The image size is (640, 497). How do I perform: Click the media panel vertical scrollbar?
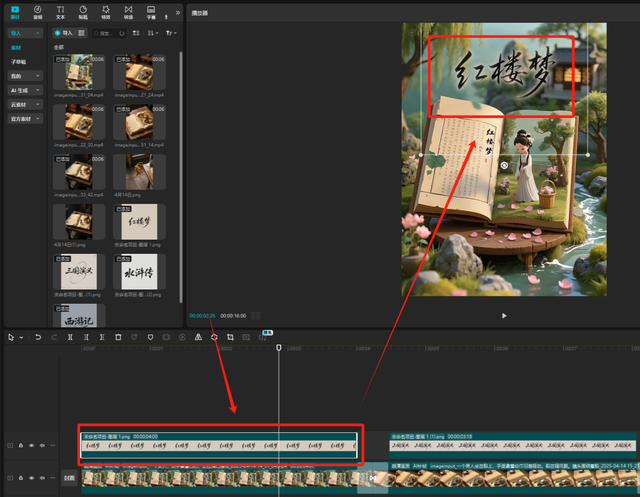[x=180, y=176]
